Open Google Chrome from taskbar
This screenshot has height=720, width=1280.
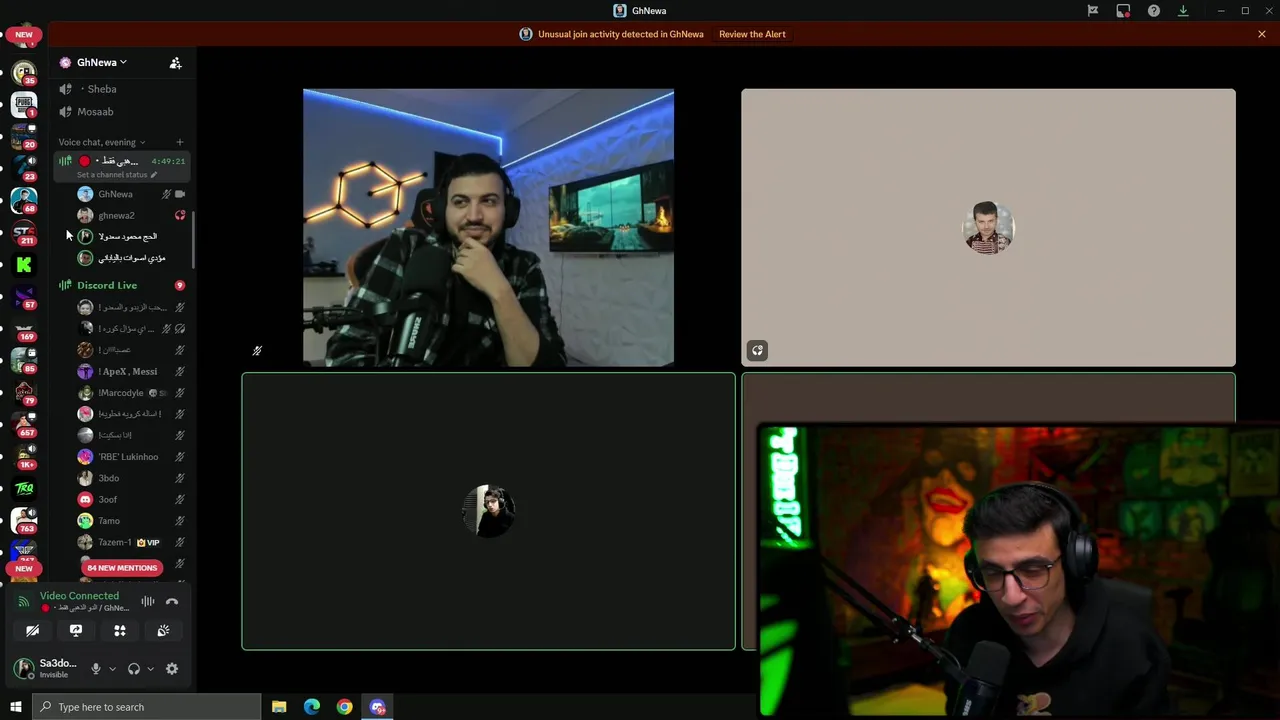pyautogui.click(x=344, y=707)
